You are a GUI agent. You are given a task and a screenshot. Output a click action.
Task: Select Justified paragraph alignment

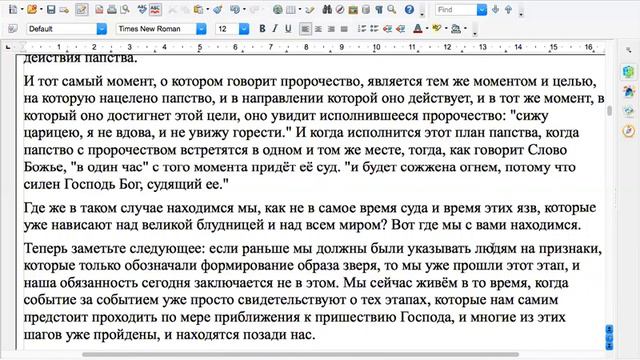click(344, 29)
